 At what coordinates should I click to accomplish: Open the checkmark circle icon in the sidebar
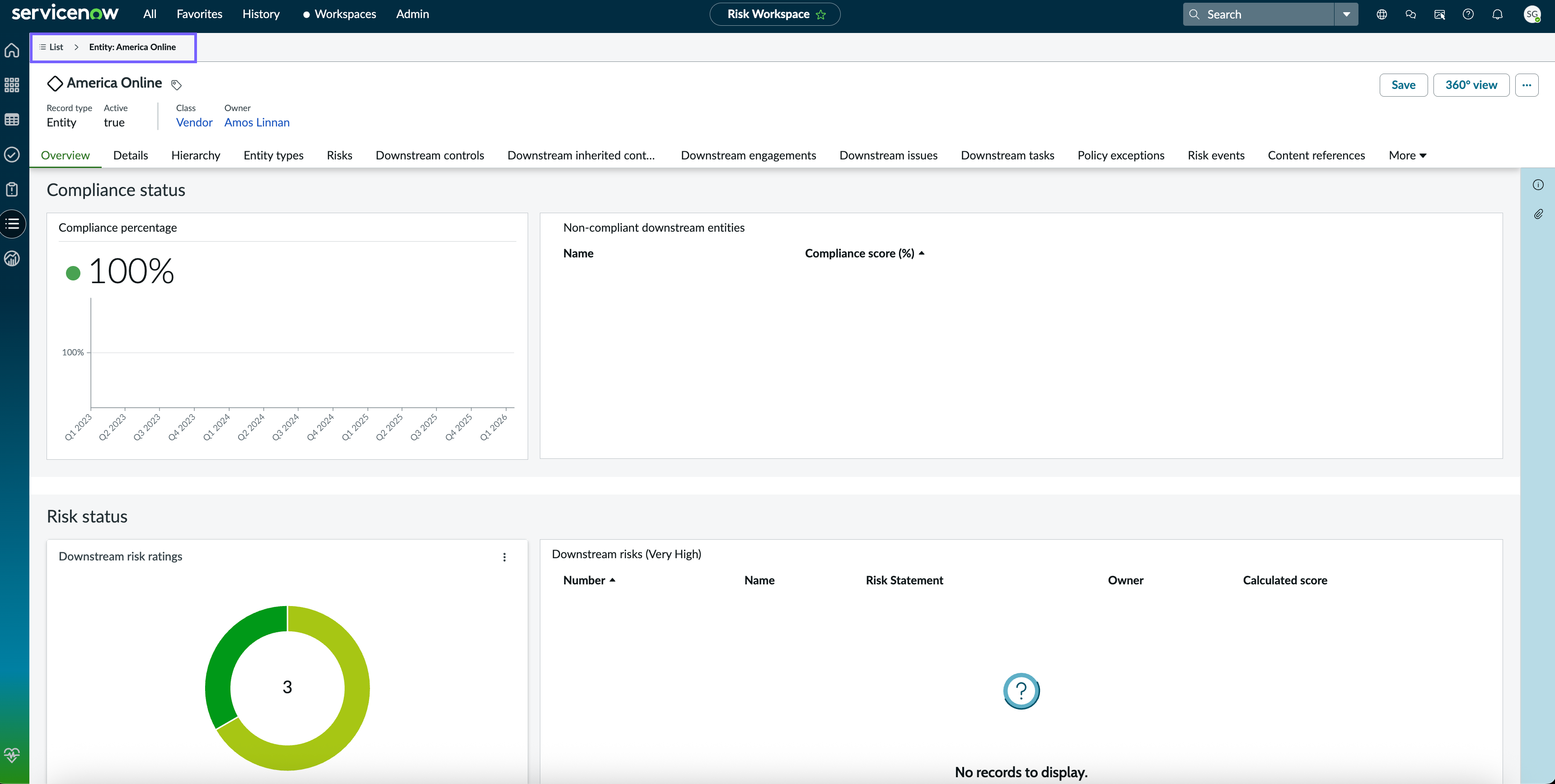(12, 154)
